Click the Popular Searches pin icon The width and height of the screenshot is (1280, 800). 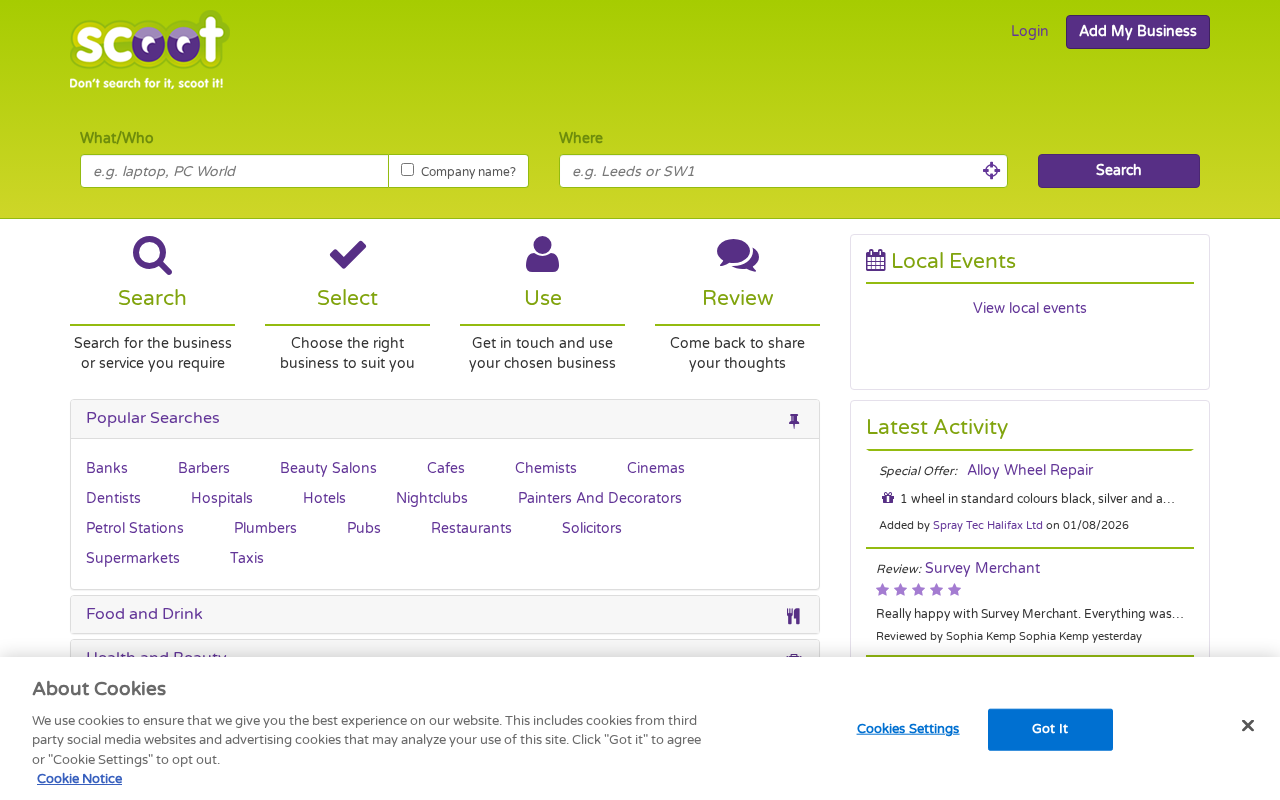coord(794,421)
